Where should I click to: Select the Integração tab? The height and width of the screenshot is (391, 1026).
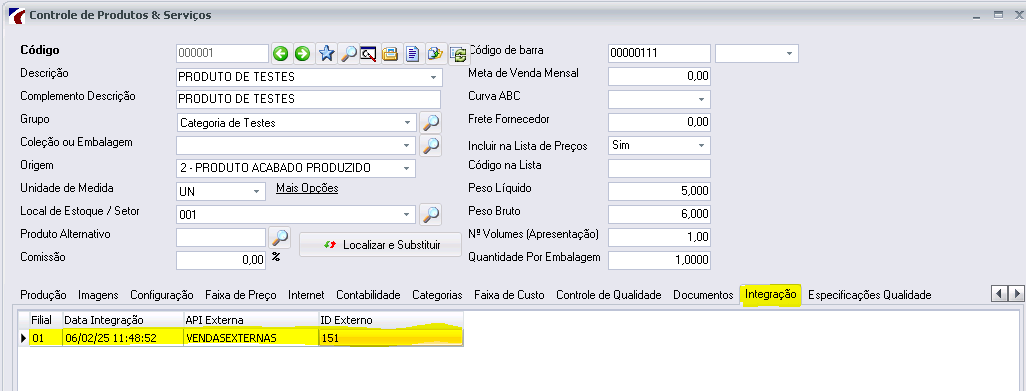click(x=771, y=294)
